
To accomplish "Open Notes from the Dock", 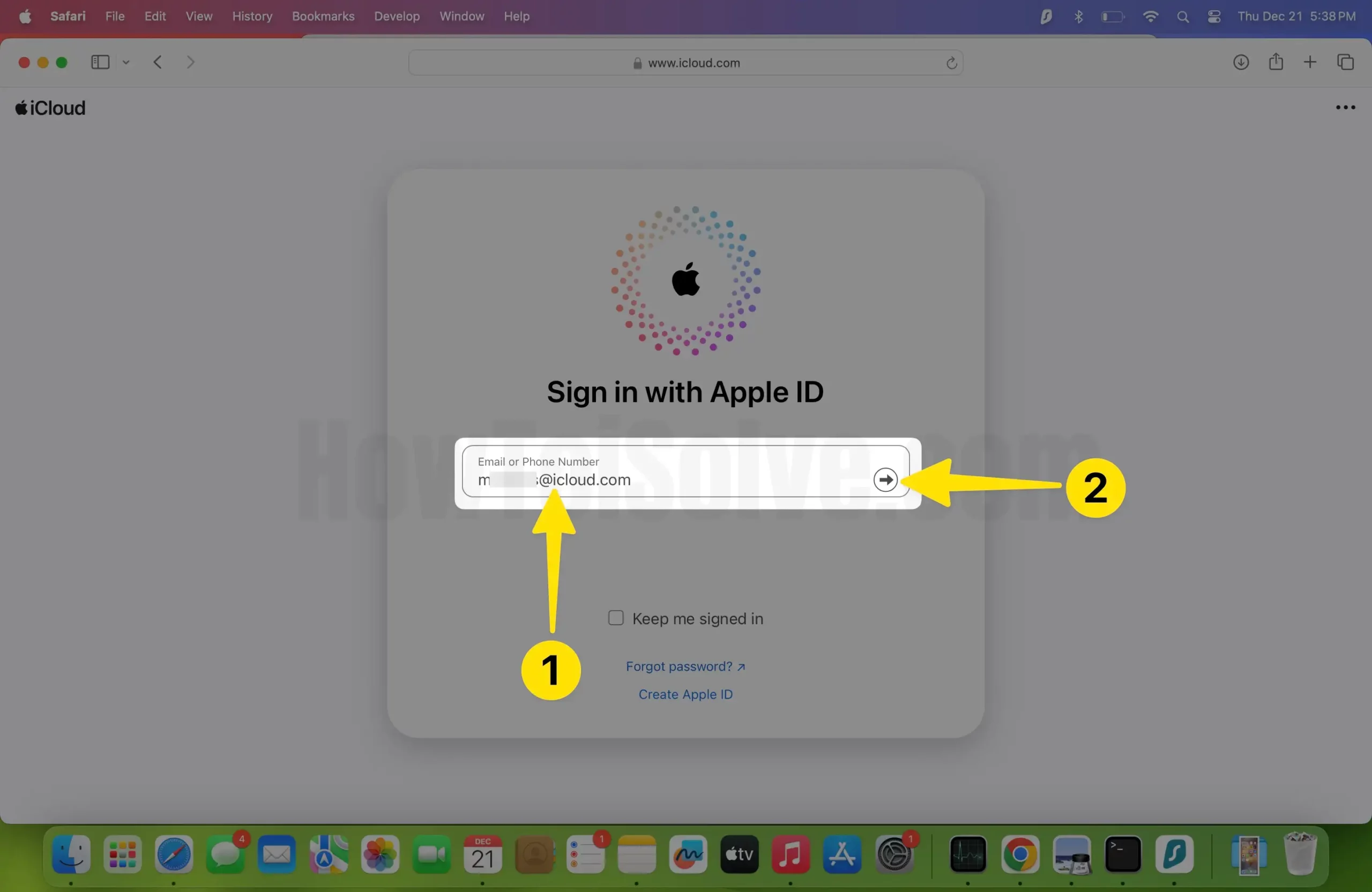I will click(636, 854).
